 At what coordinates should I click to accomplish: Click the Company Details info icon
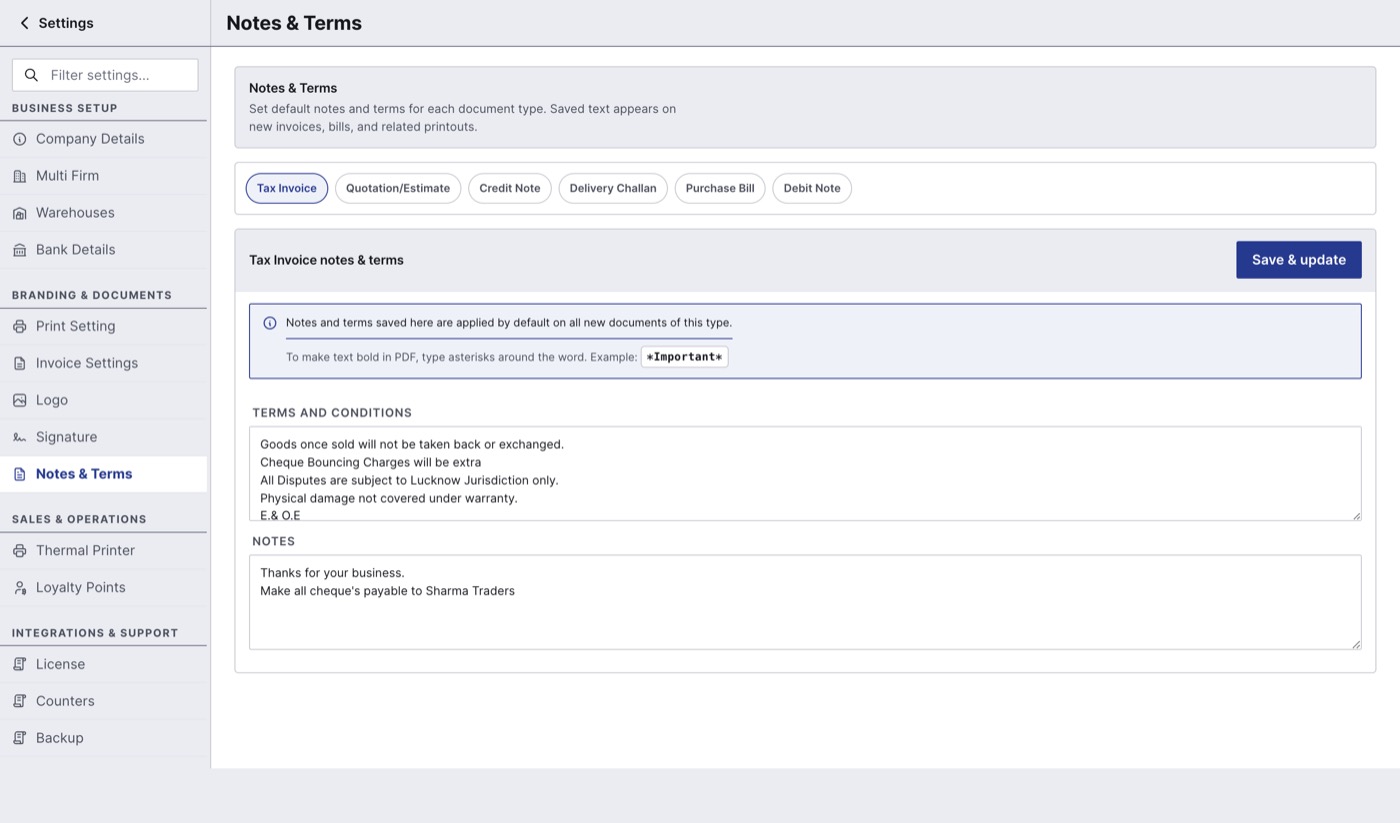(19, 139)
